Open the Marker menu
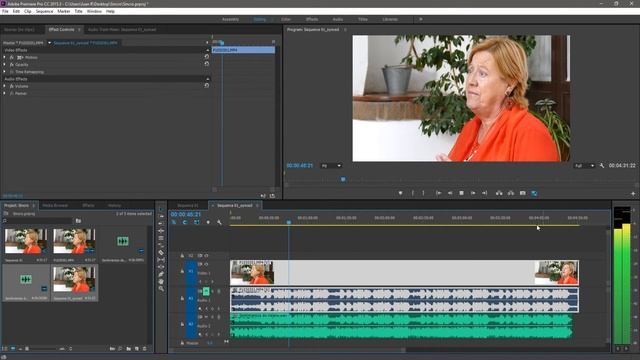Screen dimensions: 640x360 [64, 11]
